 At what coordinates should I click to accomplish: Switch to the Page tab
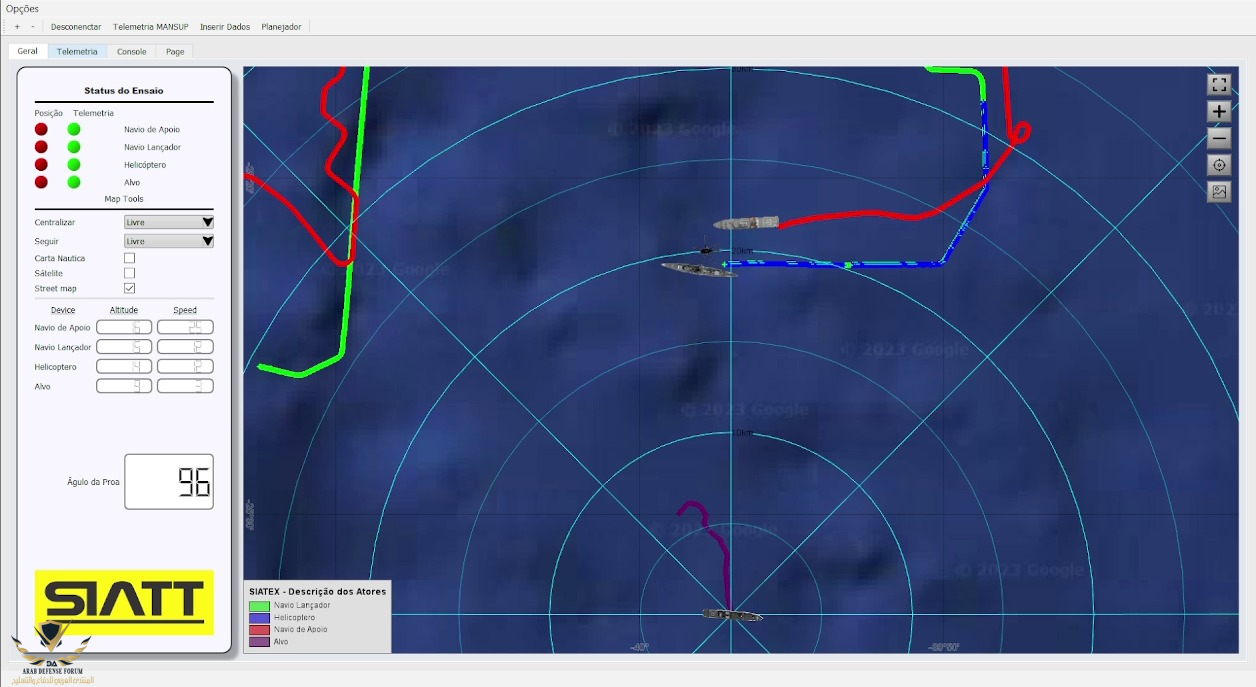175,51
